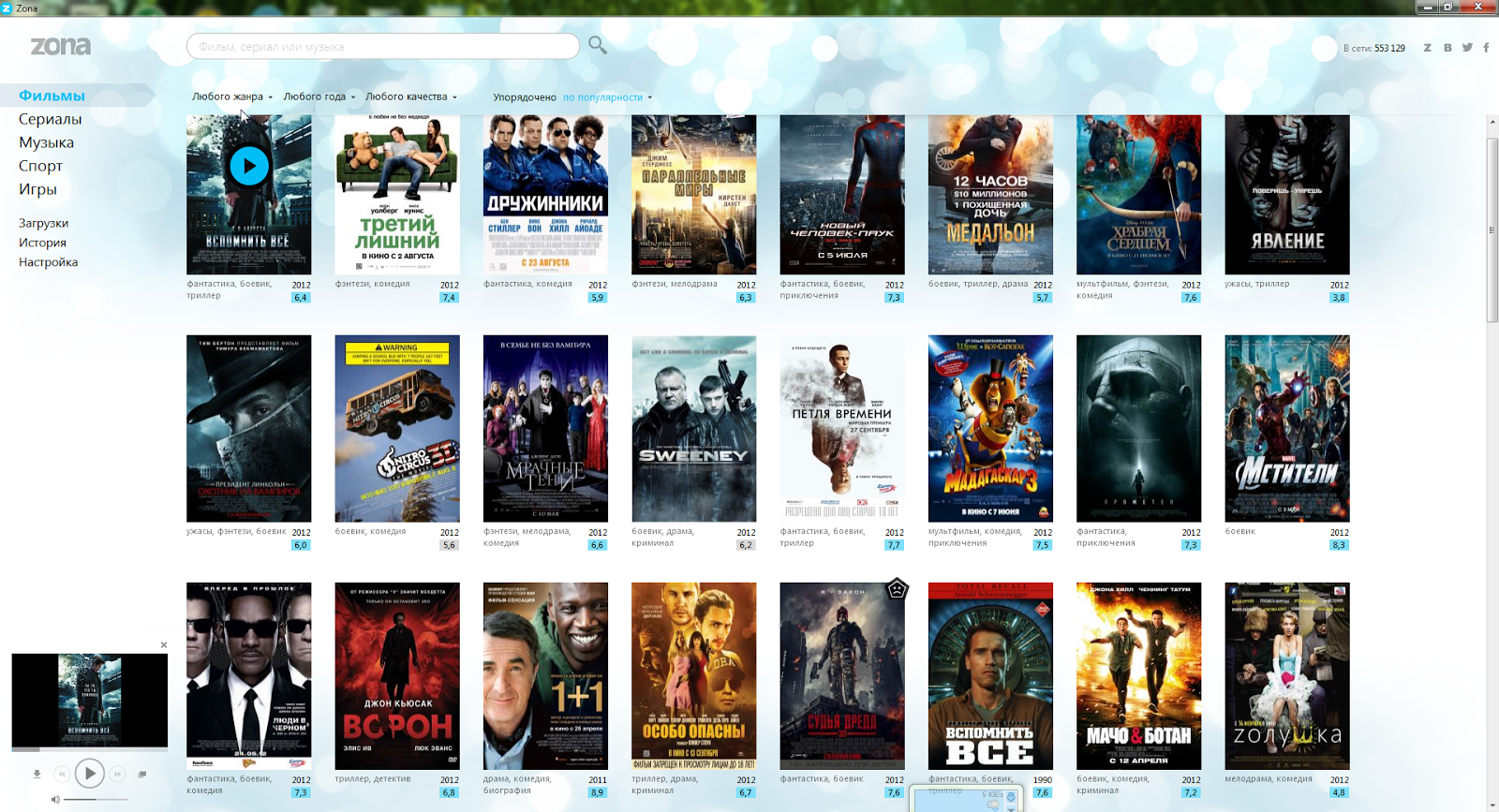Open the Facebook social icon
1499x812 pixels.
[x=1486, y=48]
